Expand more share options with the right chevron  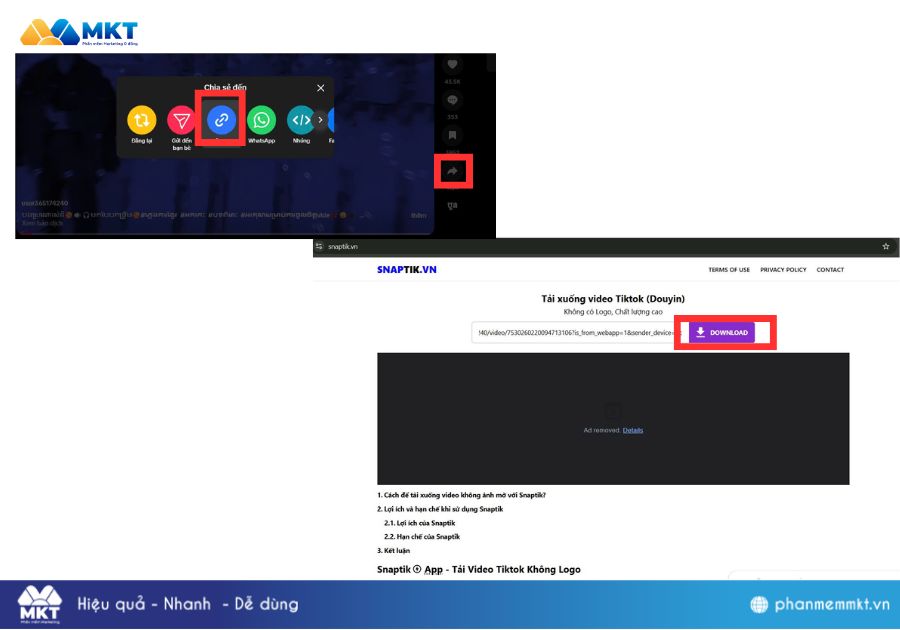point(318,122)
